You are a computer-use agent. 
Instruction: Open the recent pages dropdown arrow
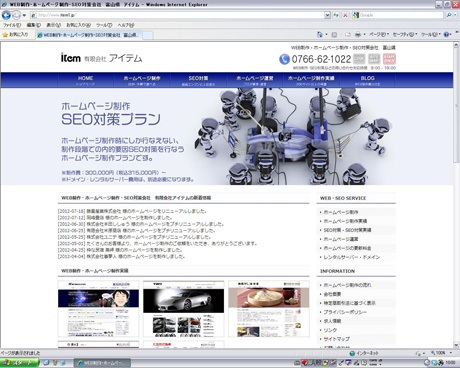(24, 15)
